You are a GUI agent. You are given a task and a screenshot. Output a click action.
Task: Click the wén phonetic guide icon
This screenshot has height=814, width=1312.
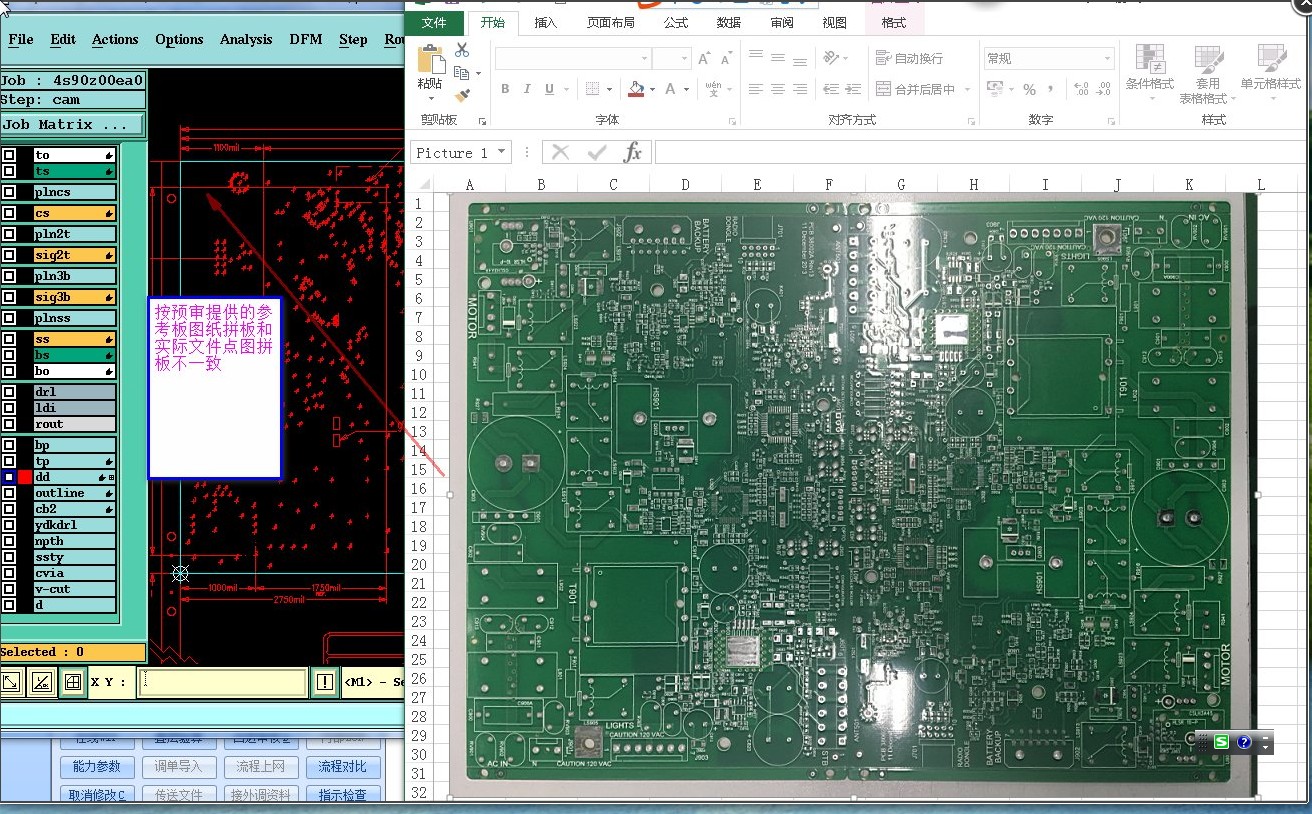point(713,89)
